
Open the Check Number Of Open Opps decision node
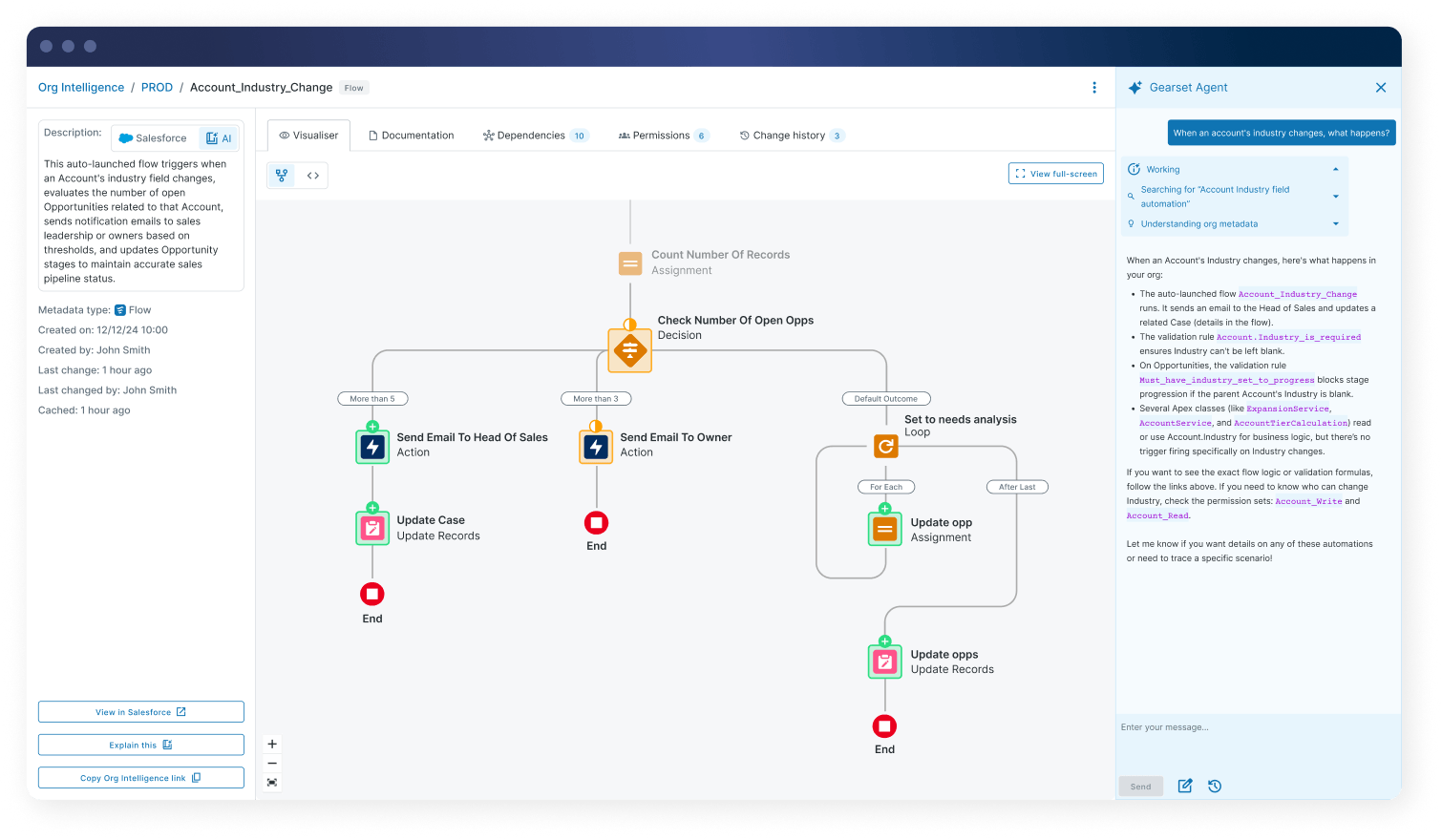(629, 349)
